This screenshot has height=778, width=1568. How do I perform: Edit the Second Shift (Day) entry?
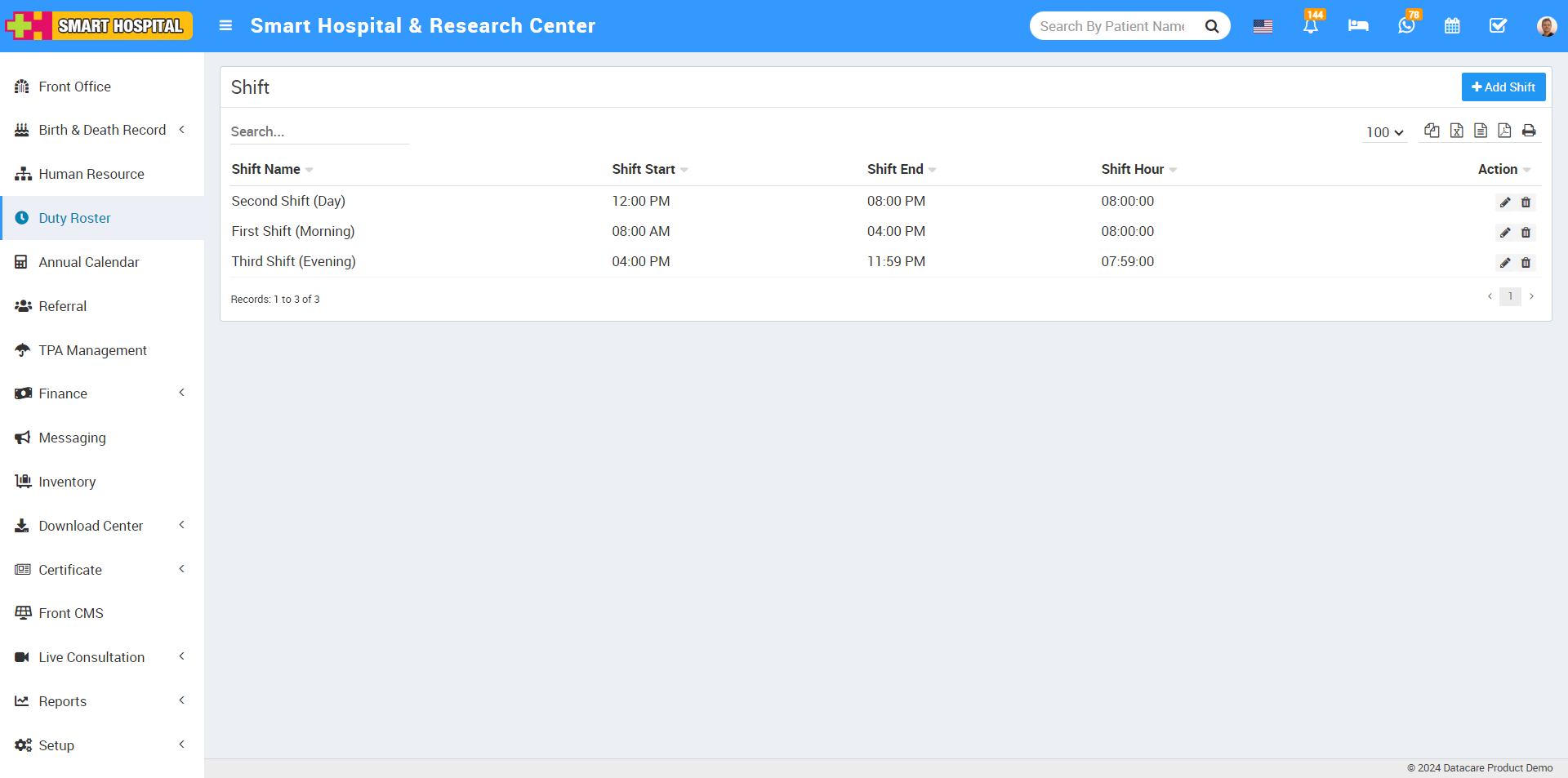[x=1504, y=202]
